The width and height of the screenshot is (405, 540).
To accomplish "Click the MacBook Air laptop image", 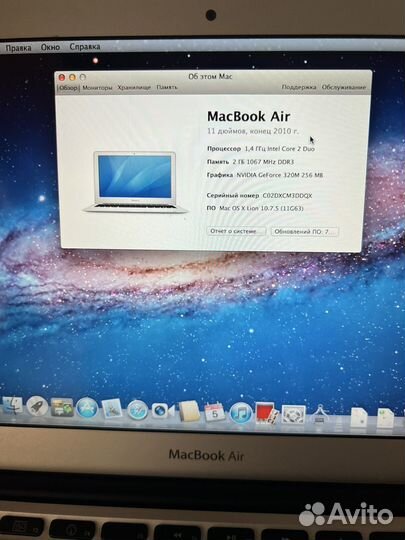I will click(x=135, y=182).
